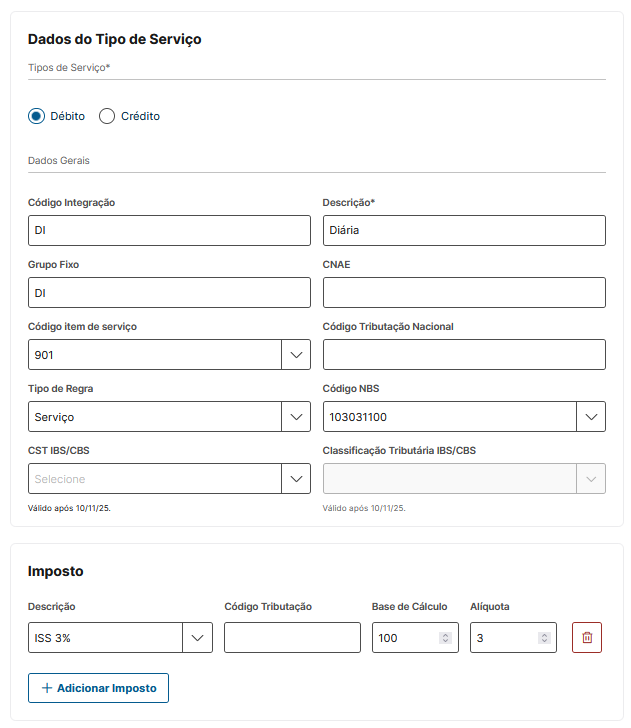Focus the Código Tributação Nacional field
631x728 pixels.
coord(464,355)
